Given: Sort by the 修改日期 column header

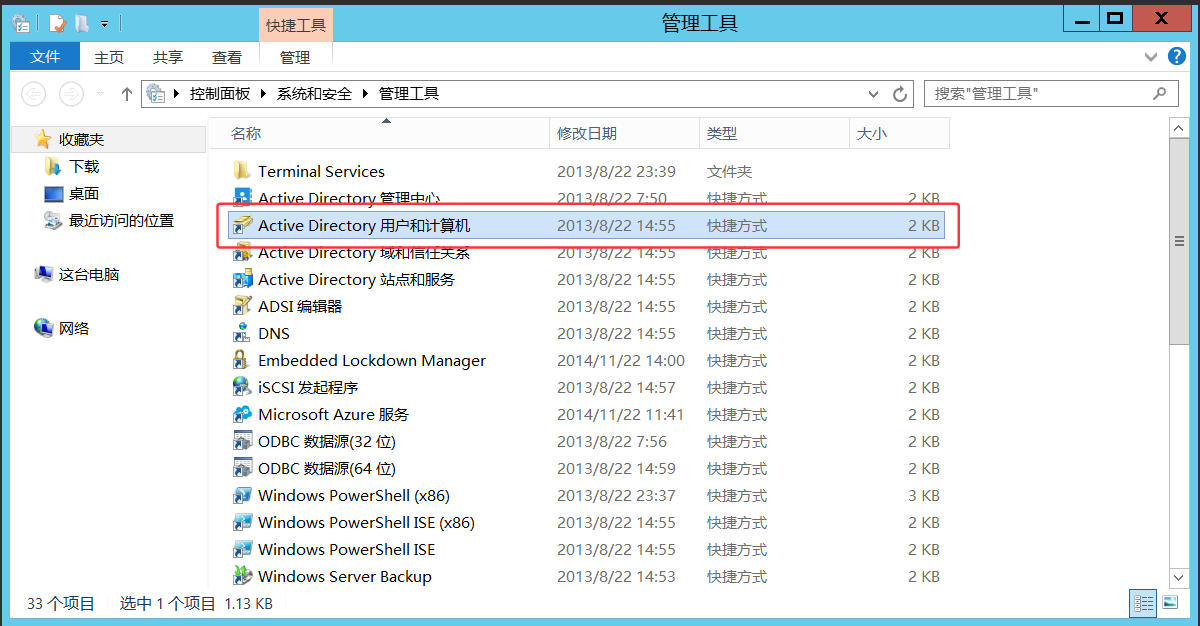Looking at the screenshot, I should (x=625, y=133).
